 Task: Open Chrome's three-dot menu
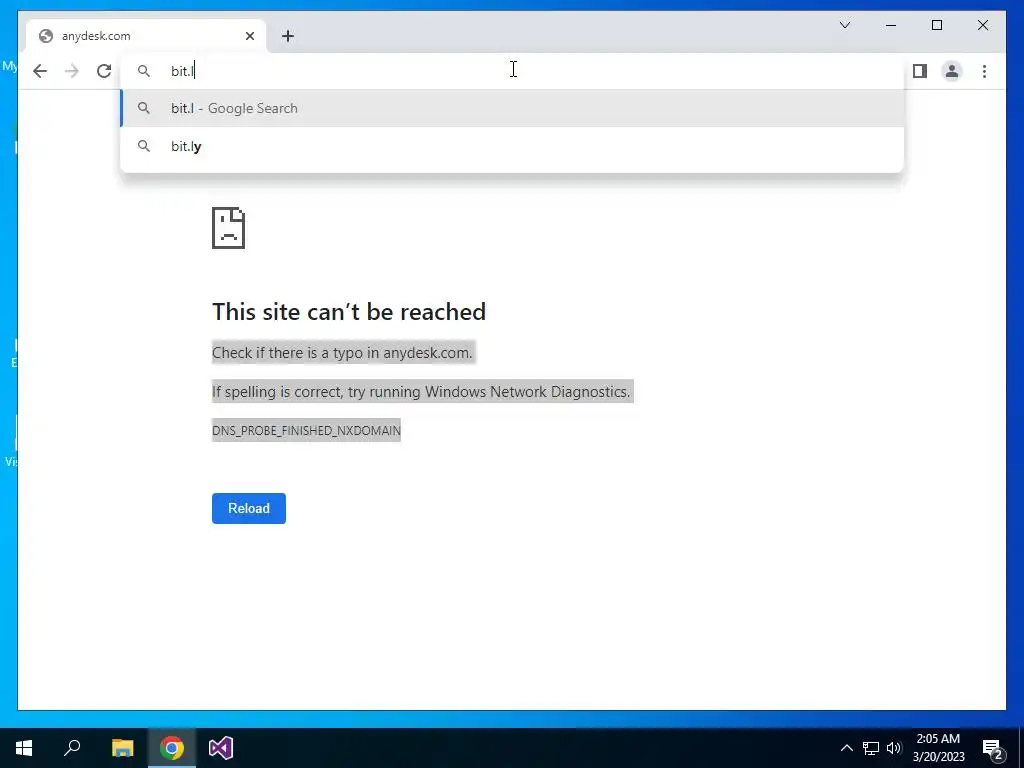coord(984,71)
